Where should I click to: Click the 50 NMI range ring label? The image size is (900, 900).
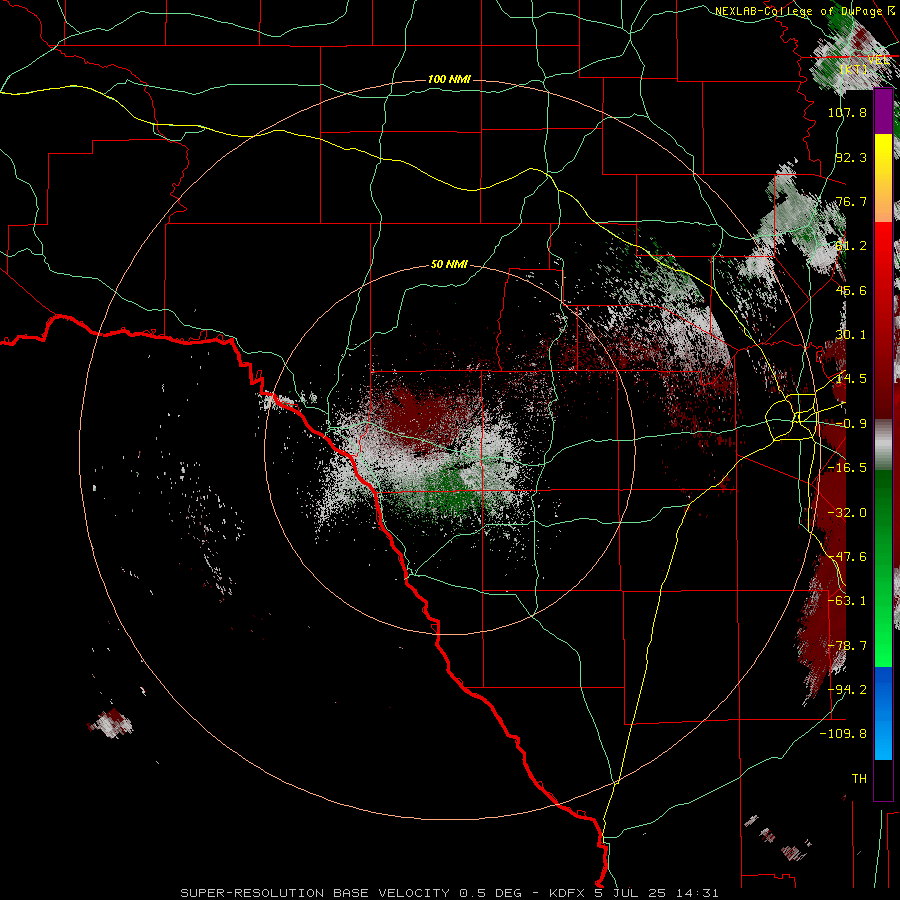449,264
